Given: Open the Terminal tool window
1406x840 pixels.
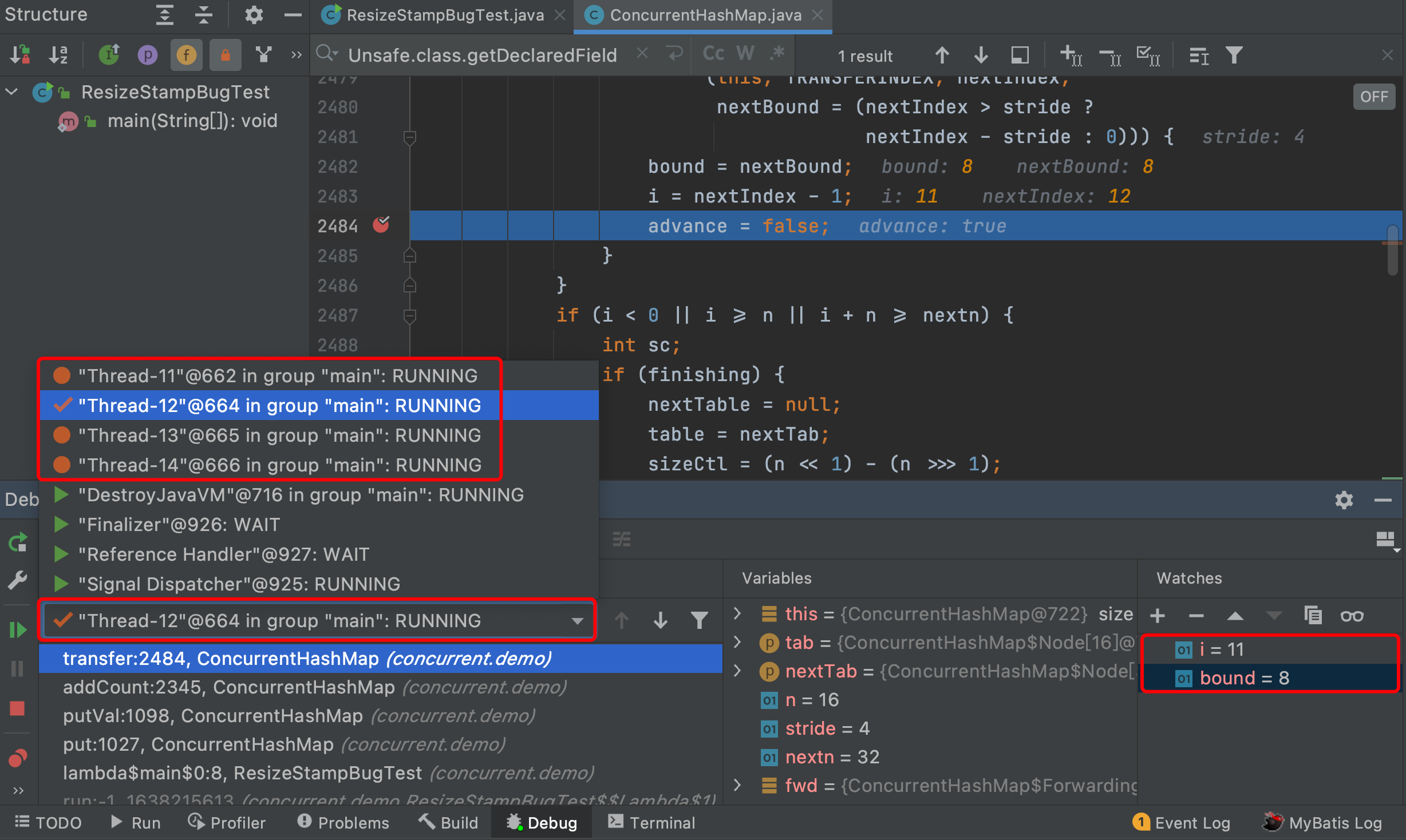Looking at the screenshot, I should [x=652, y=823].
